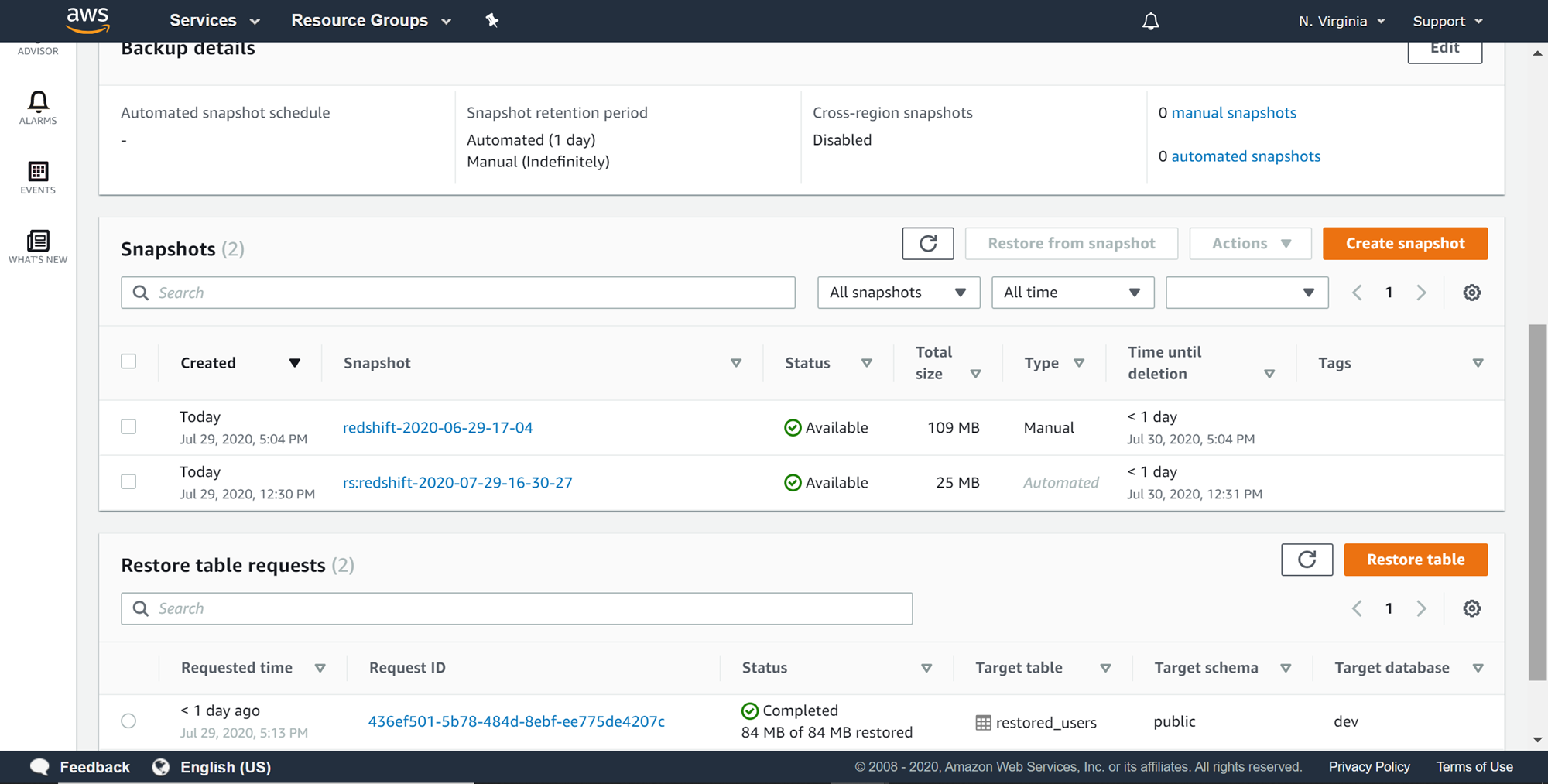Image resolution: width=1548 pixels, height=784 pixels.
Task: Click the Snapshots search field
Action: (457, 293)
